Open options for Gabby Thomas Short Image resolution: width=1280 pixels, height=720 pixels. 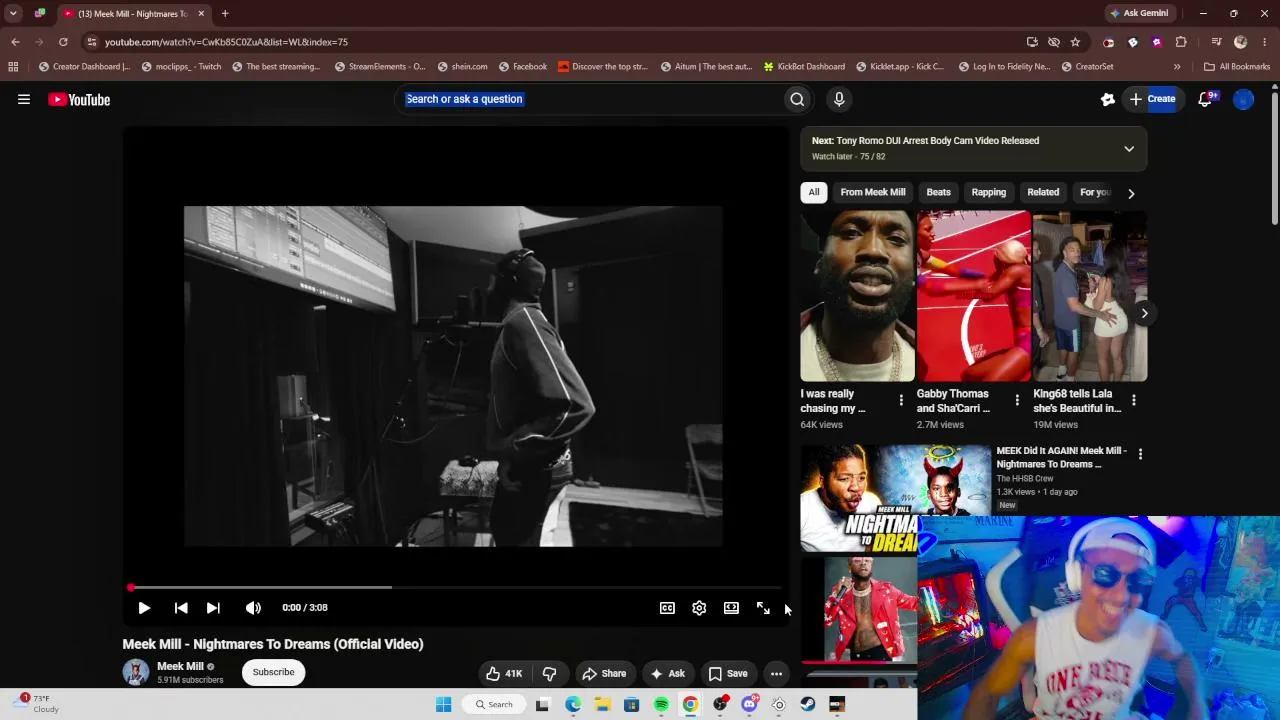pos(1017,400)
